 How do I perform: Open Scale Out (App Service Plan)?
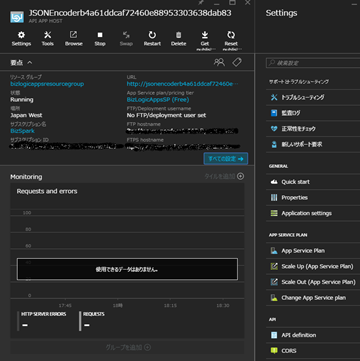coord(313,282)
